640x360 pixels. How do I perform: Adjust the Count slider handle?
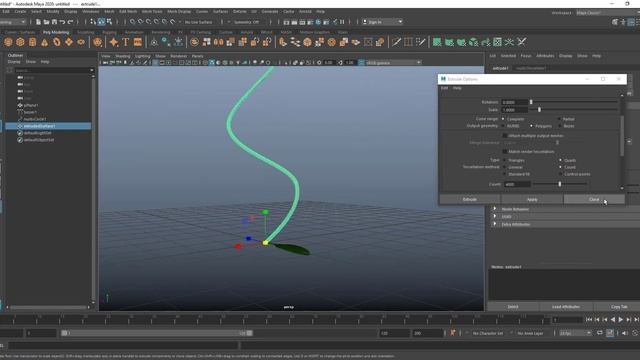click(560, 184)
